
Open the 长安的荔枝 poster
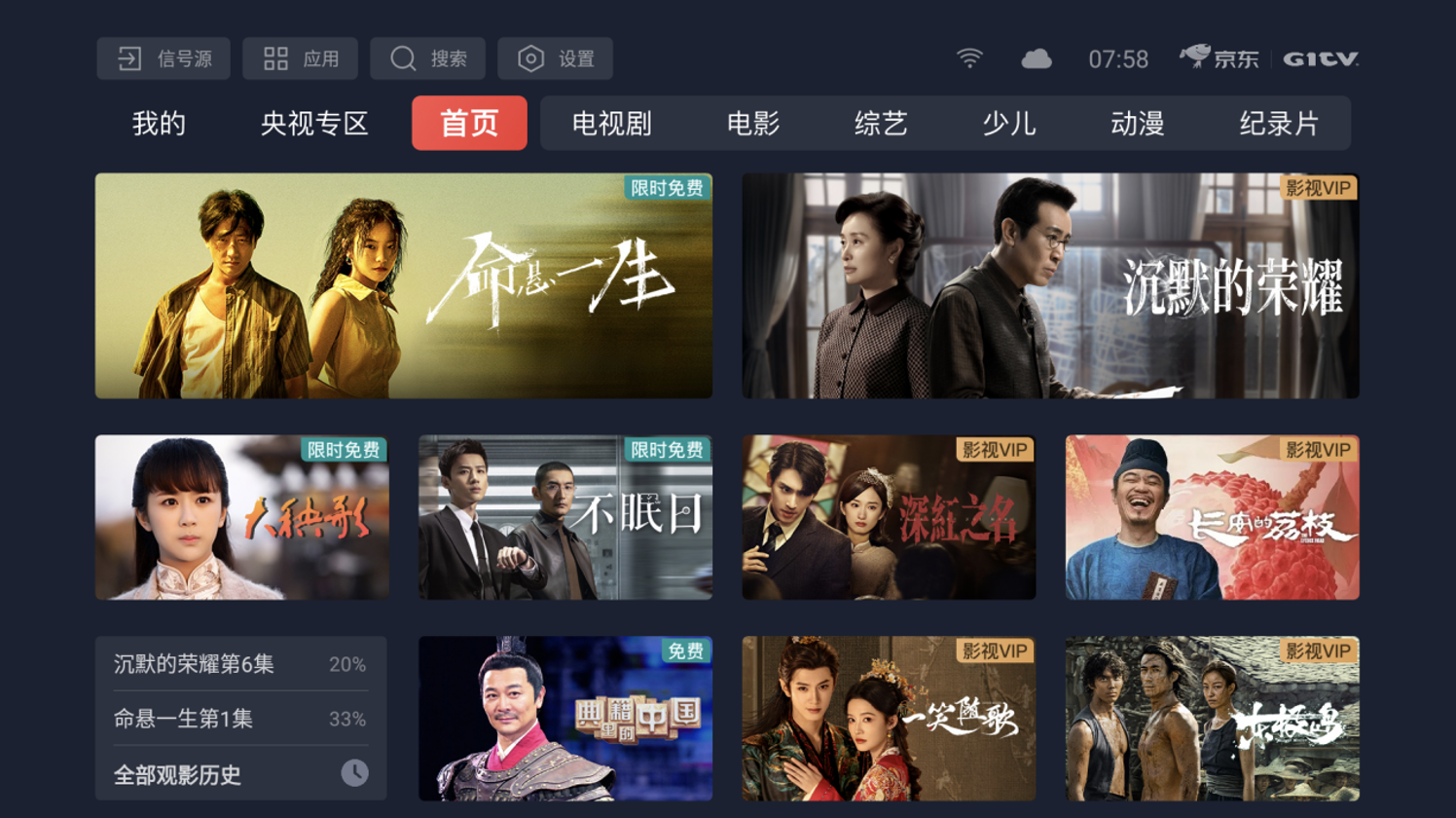[1212, 517]
